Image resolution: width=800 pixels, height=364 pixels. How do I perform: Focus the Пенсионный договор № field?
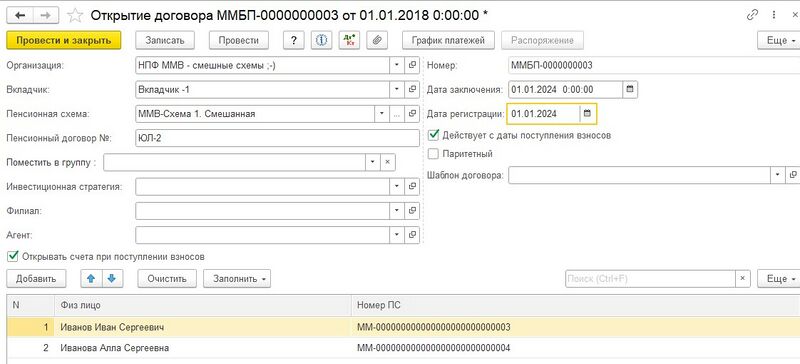click(x=277, y=138)
